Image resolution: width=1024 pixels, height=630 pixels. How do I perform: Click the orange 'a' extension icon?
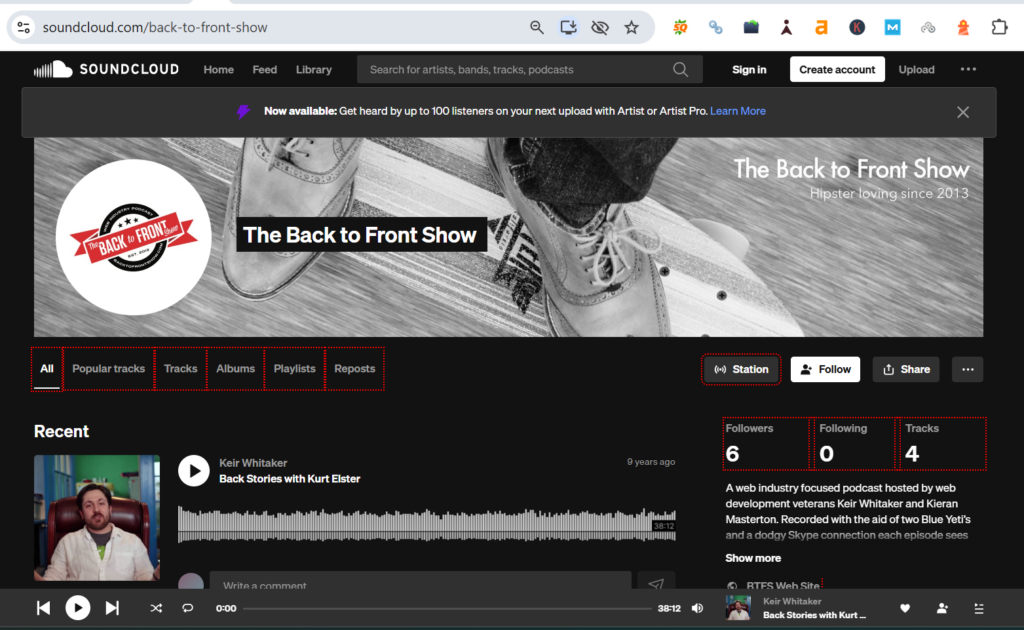(x=822, y=27)
